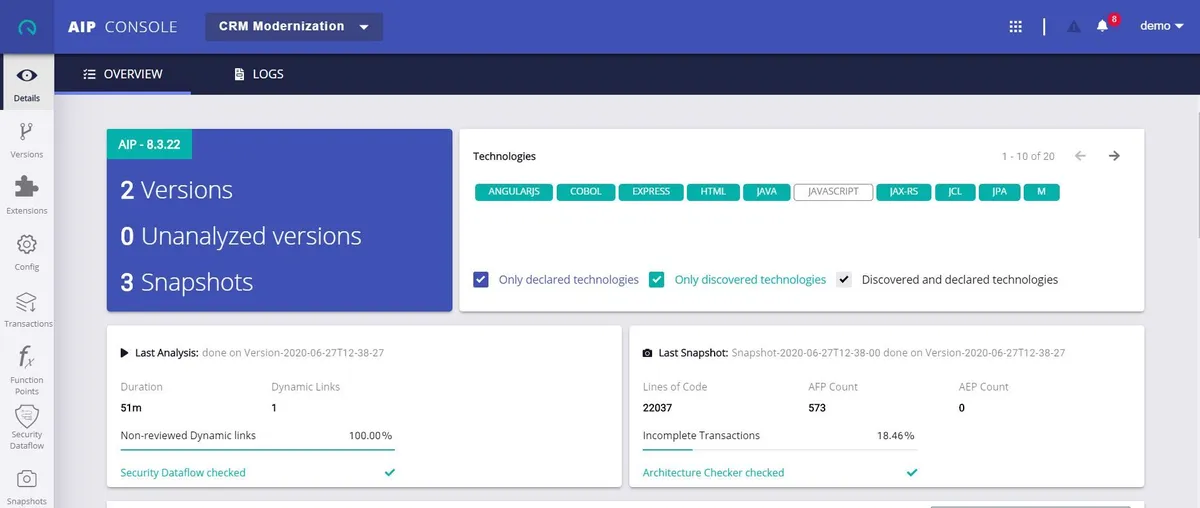Screen dimensions: 1200x508
Task: Go to next technologies page arrow
Action: 1114,156
